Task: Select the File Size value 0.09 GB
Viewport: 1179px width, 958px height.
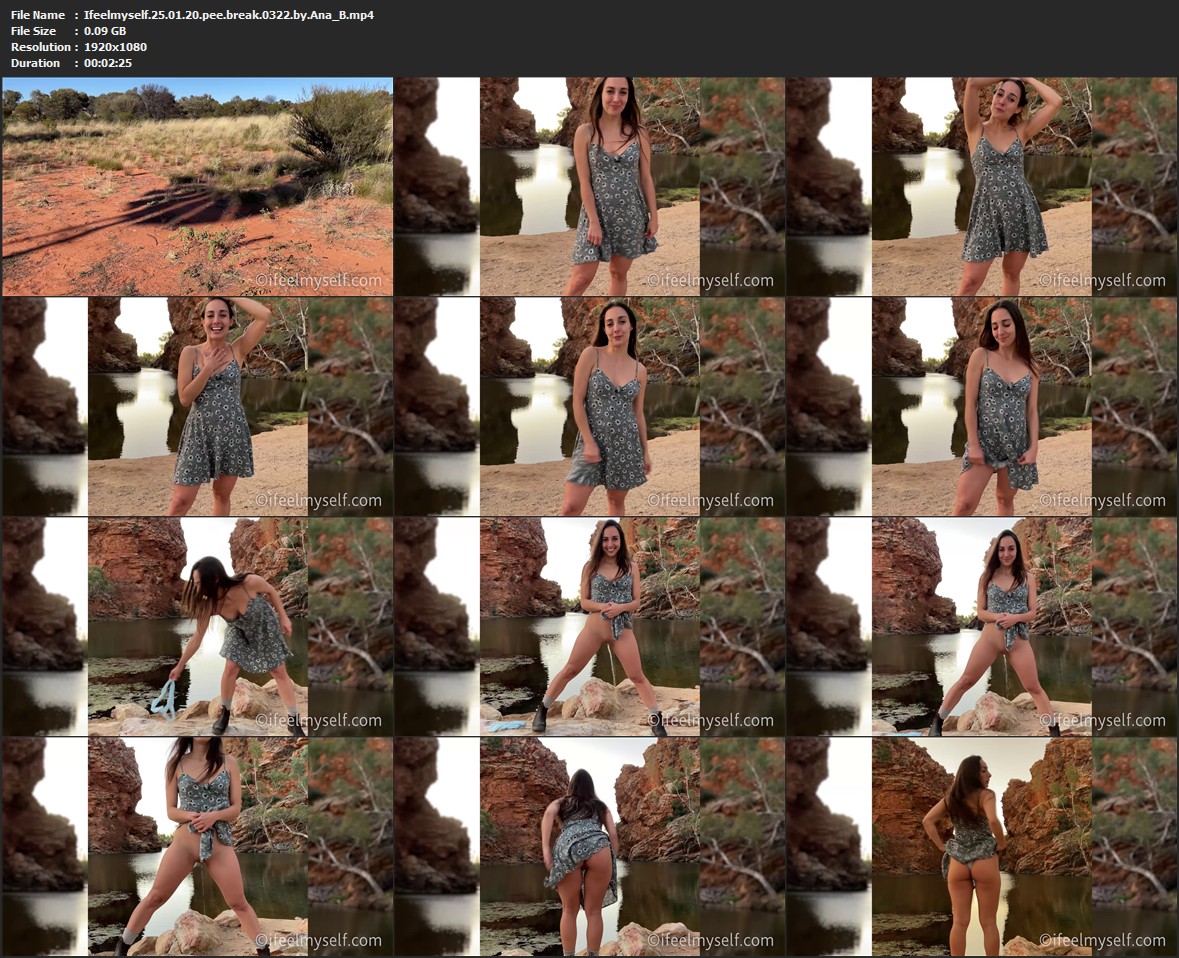Action: 105,31
